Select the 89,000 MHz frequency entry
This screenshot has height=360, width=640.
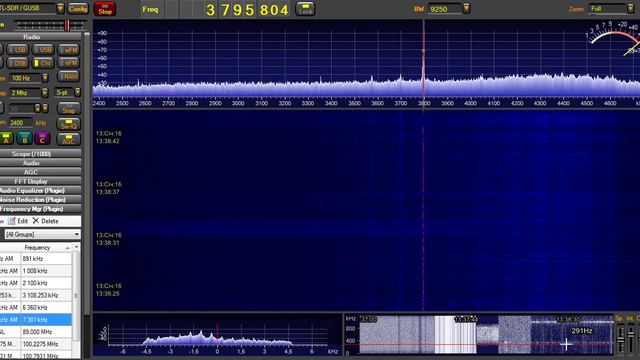click(36, 332)
